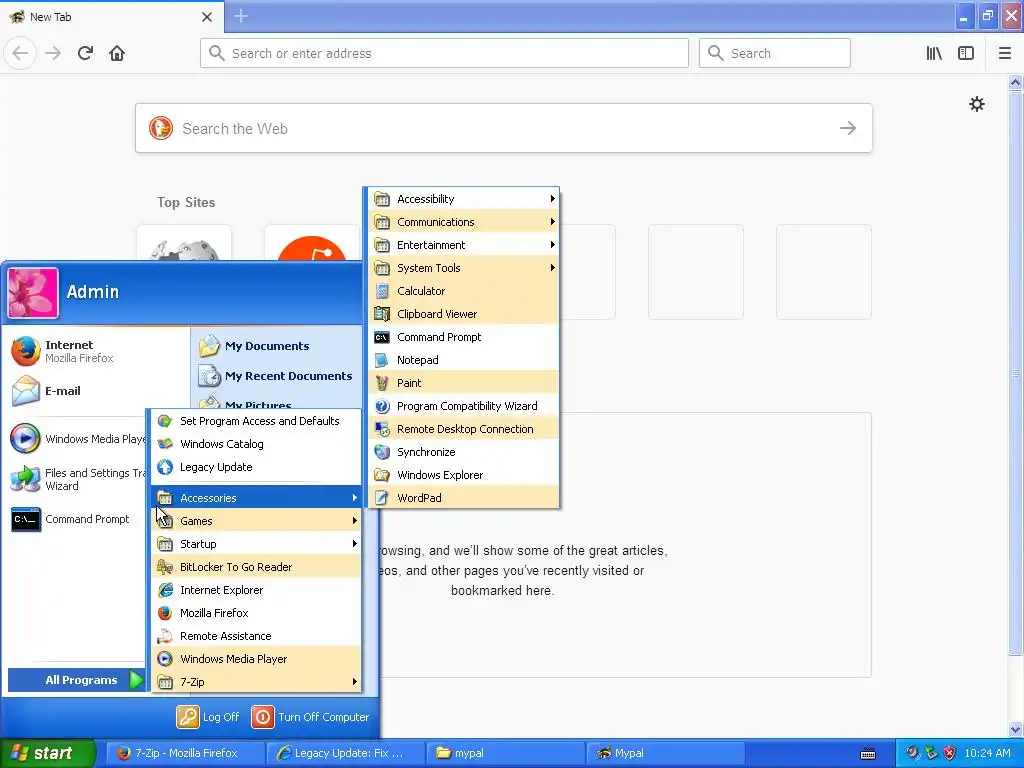Select the highlighted Accessories folder
The image size is (1024, 768).
(x=256, y=498)
